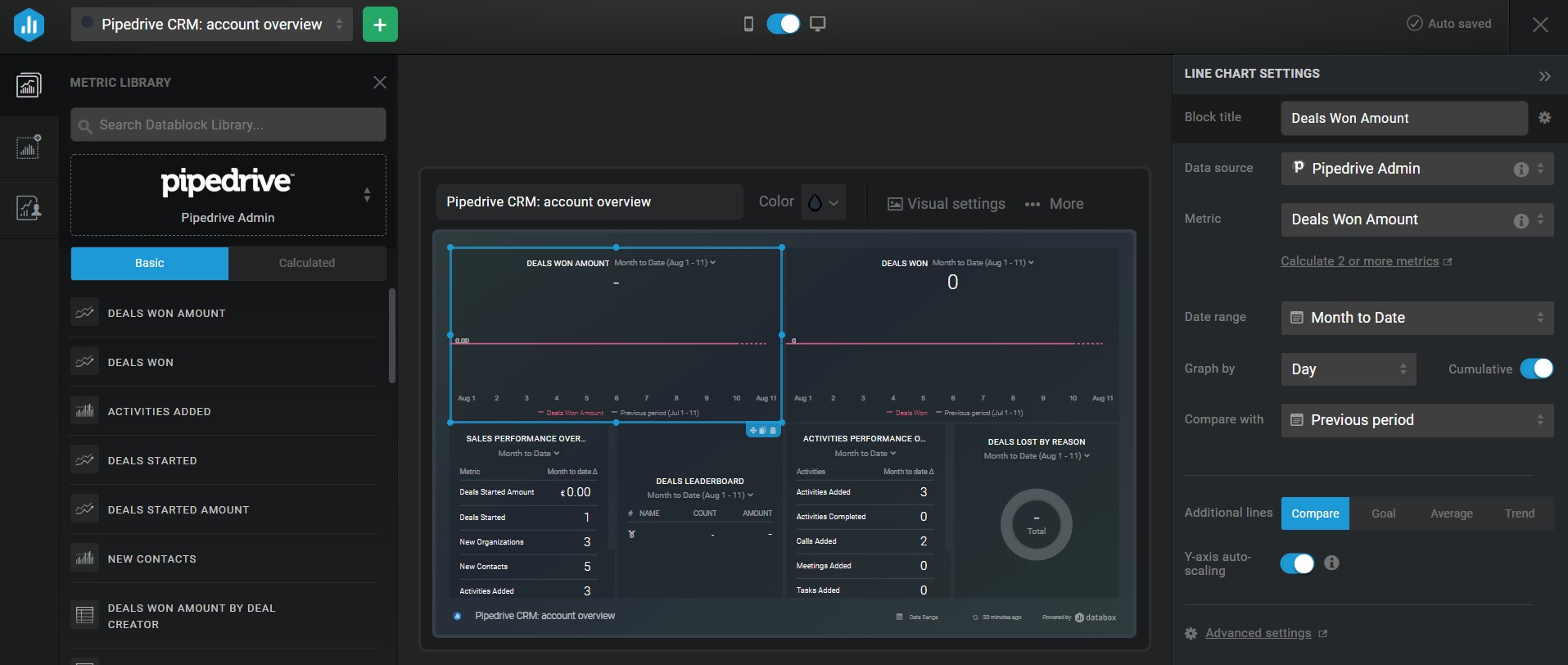Open Advanced settings link
Image resolution: width=1568 pixels, height=665 pixels.
[1258, 633]
